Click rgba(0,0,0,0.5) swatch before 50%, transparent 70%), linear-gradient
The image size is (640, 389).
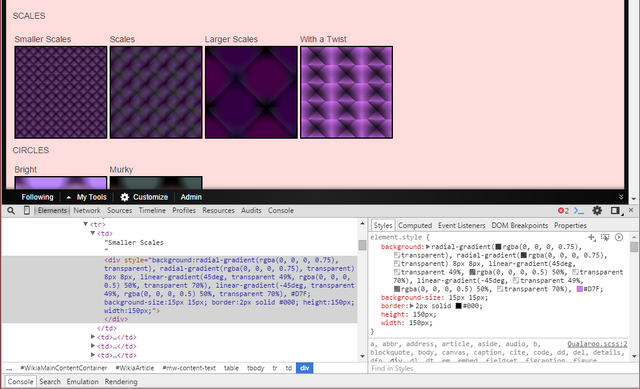click(x=472, y=272)
